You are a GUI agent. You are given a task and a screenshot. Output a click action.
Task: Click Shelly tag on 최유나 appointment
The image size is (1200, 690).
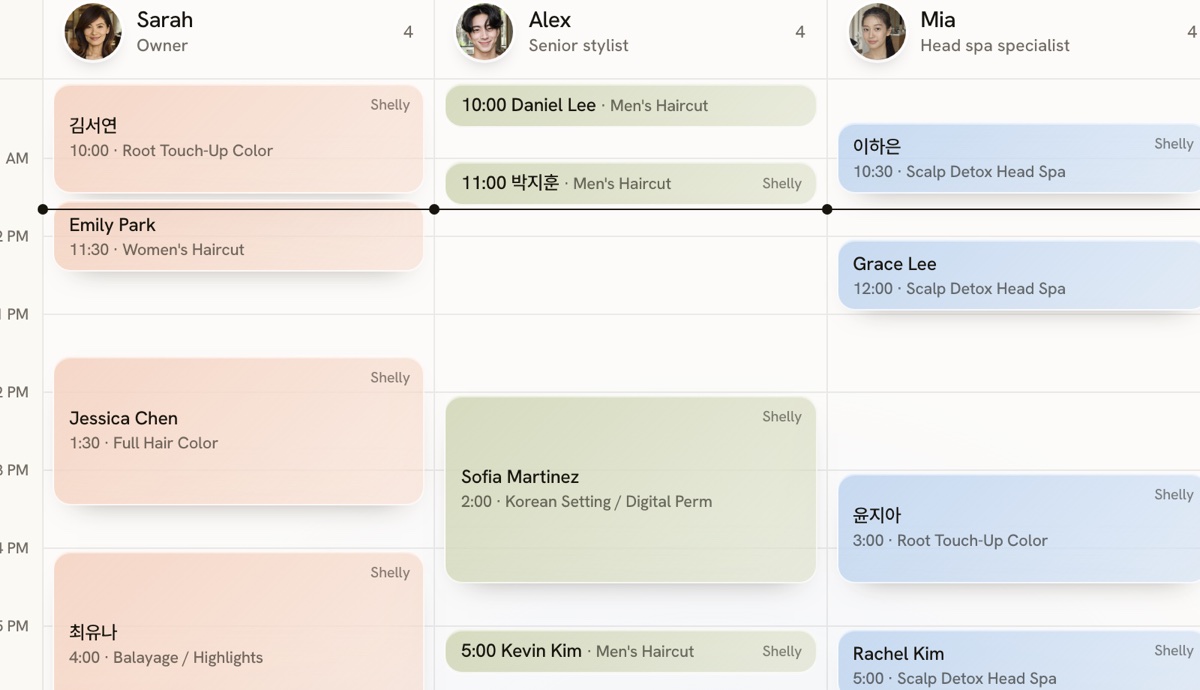[x=390, y=573]
